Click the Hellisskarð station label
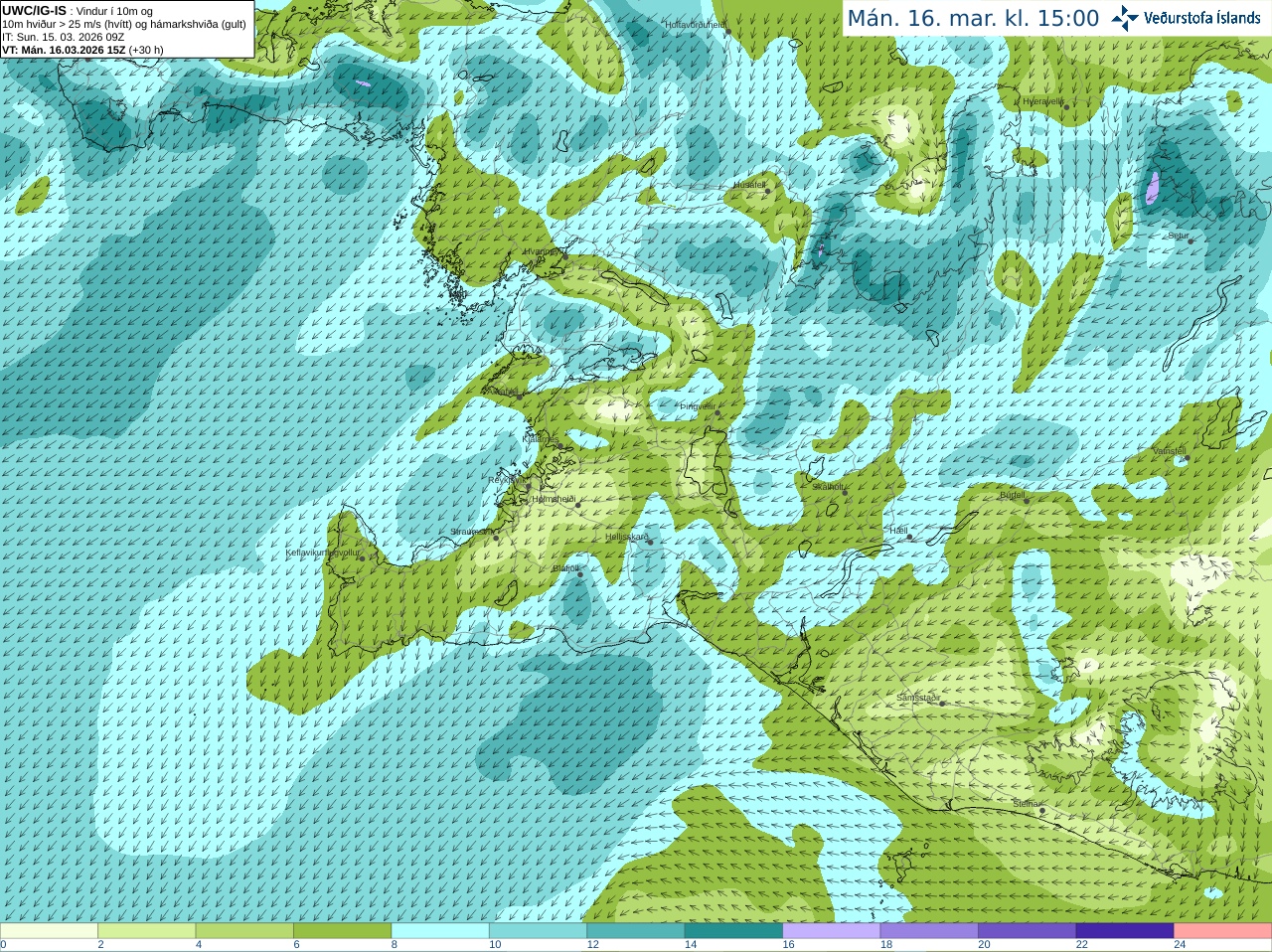This screenshot has height=952, width=1272. coord(626,537)
